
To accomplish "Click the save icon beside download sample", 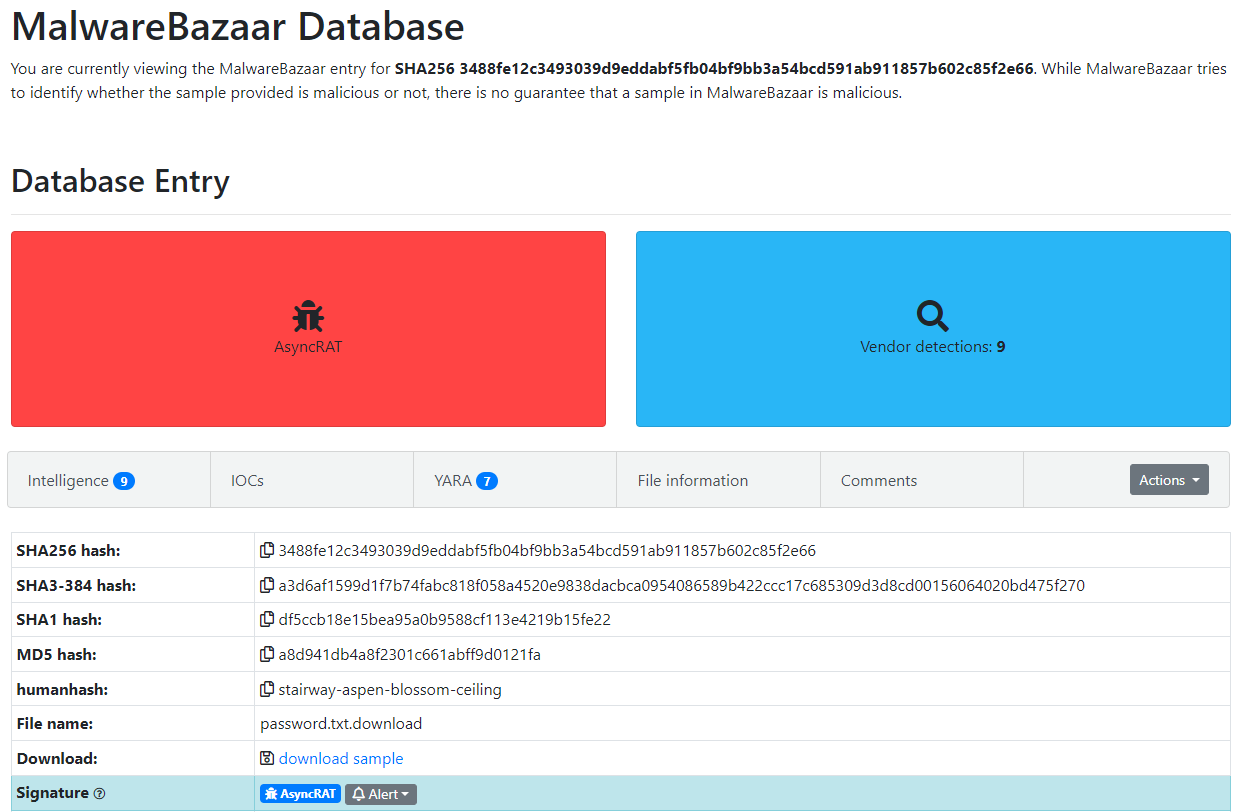I will point(266,758).
